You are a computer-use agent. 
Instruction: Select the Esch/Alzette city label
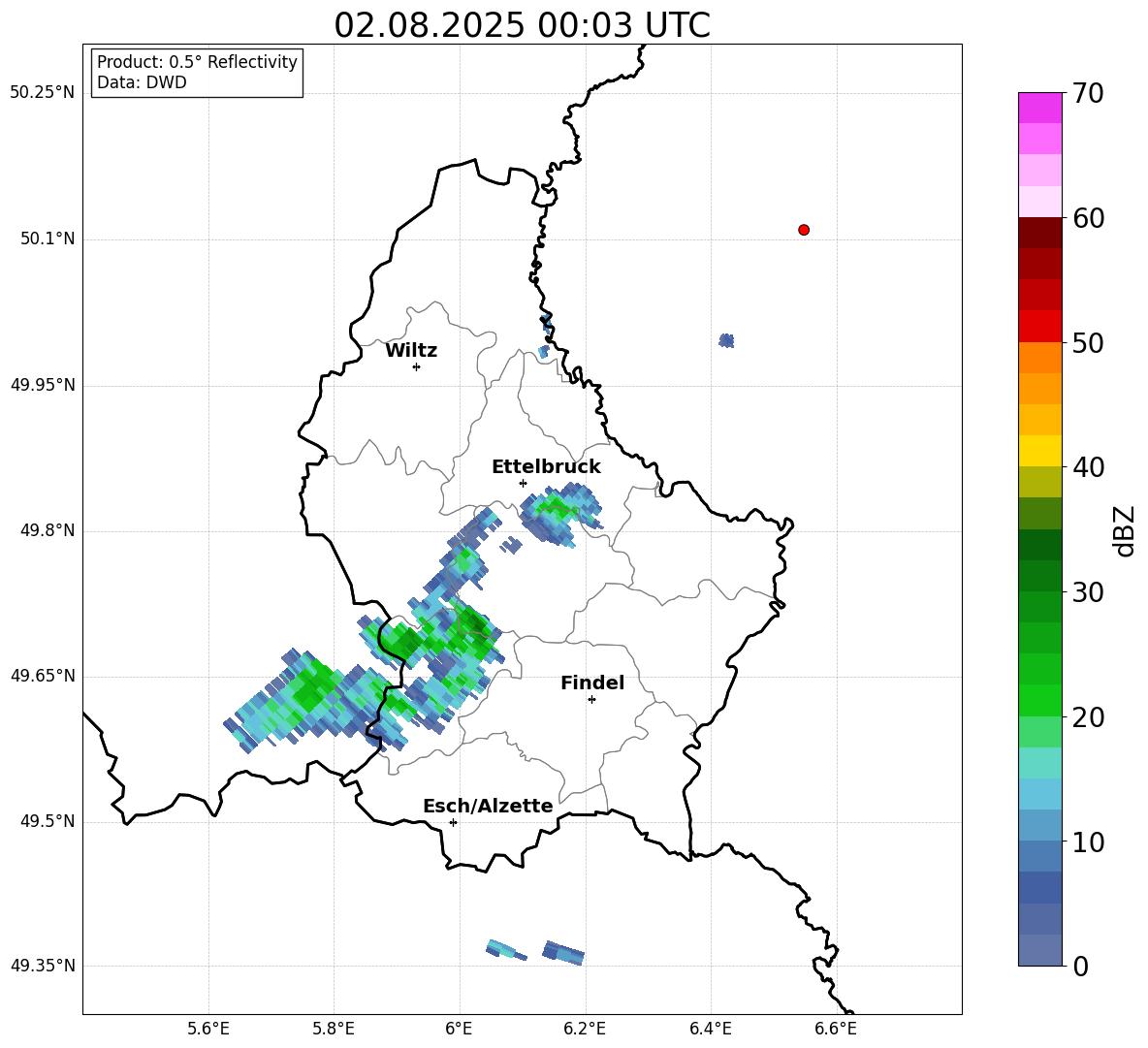(488, 806)
